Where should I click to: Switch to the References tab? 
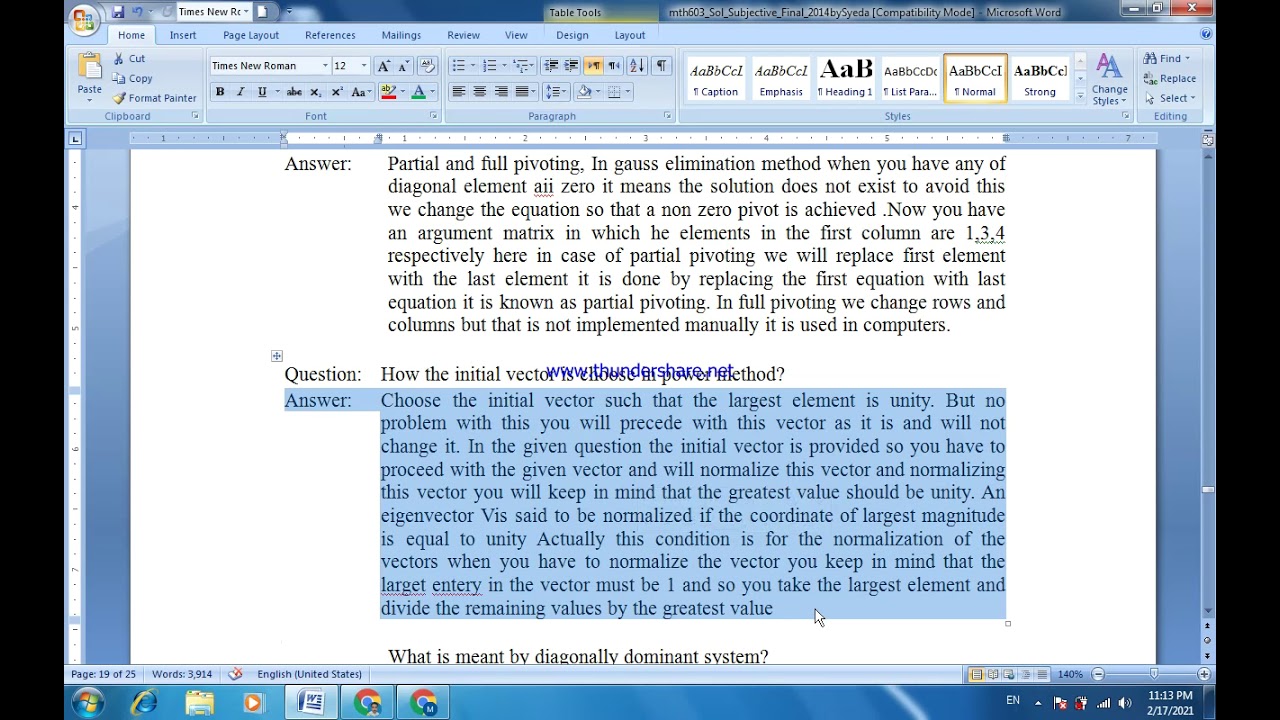pyautogui.click(x=330, y=35)
